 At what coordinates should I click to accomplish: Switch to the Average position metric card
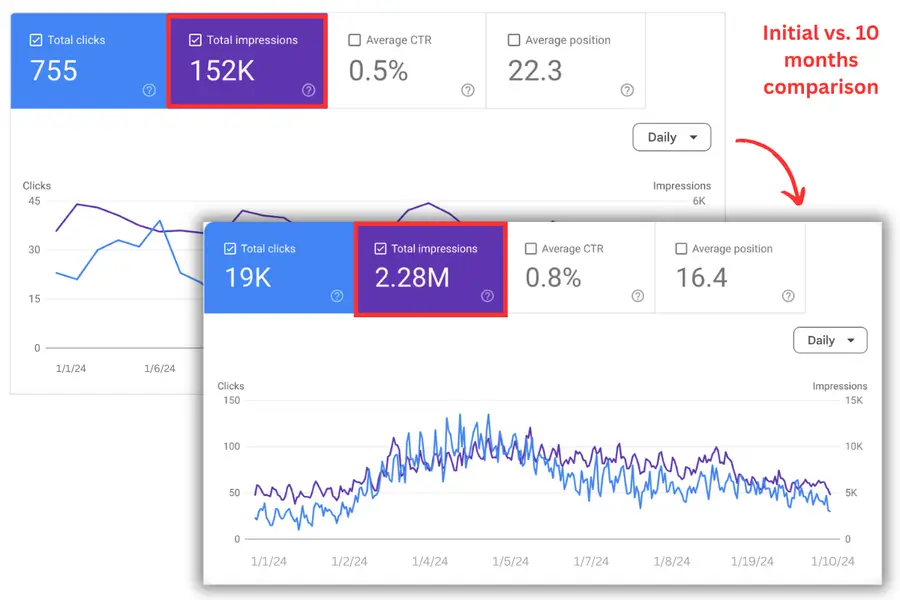coord(566,60)
